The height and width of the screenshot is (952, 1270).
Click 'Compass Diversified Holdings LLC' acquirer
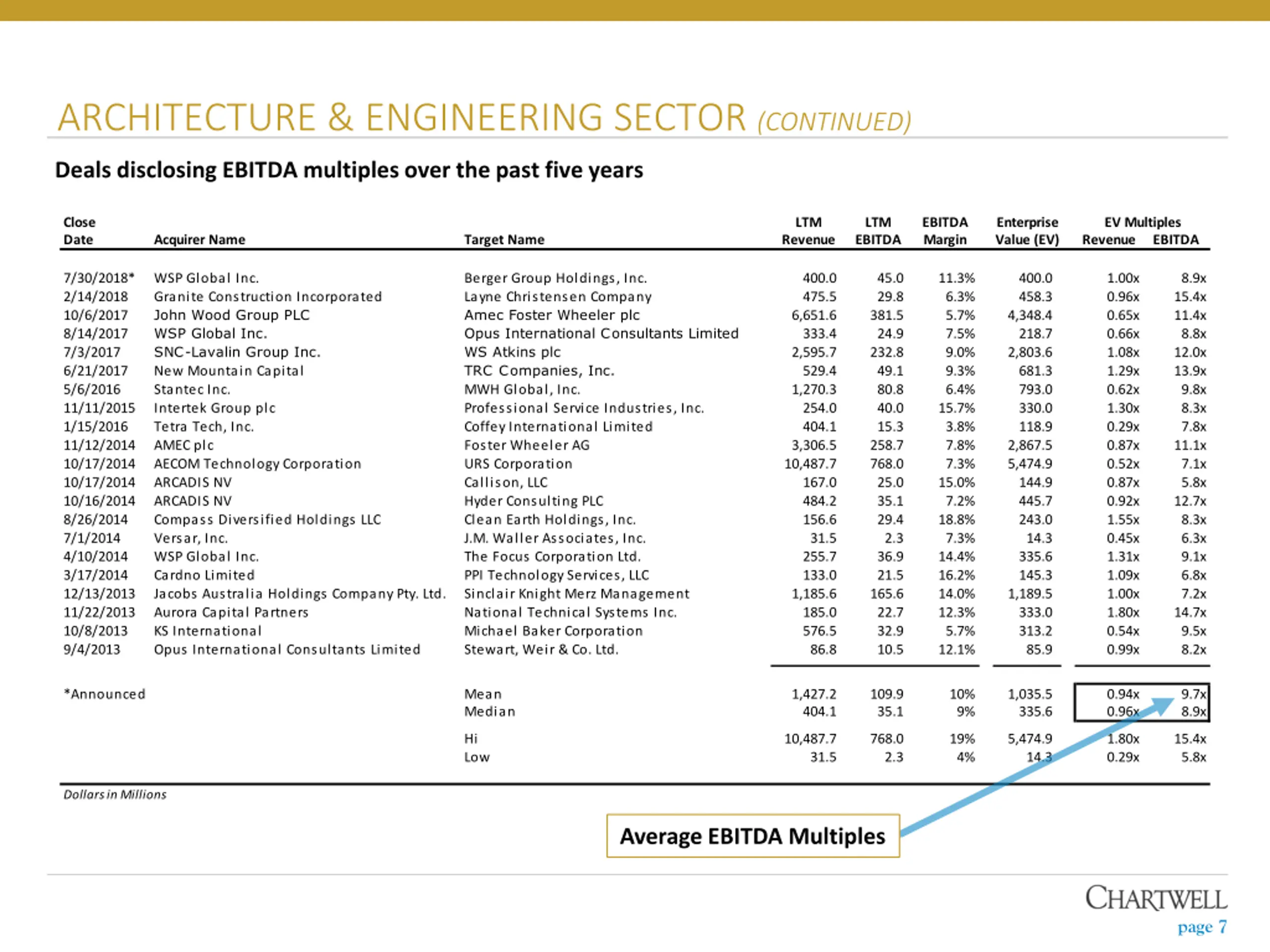point(267,519)
